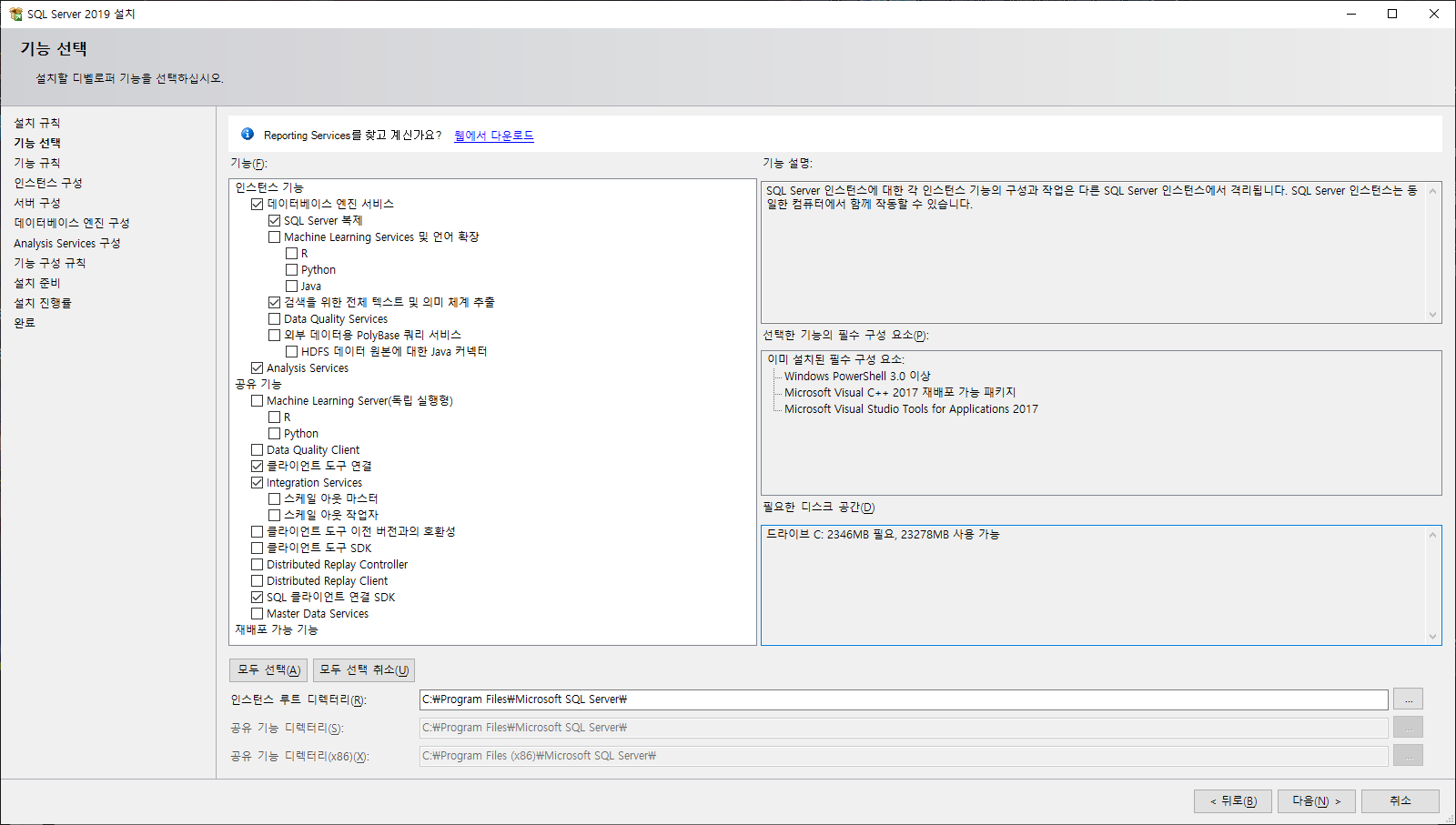Image resolution: width=1456 pixels, height=825 pixels.
Task: Click the SQL Server setup title bar icon
Action: (15, 14)
